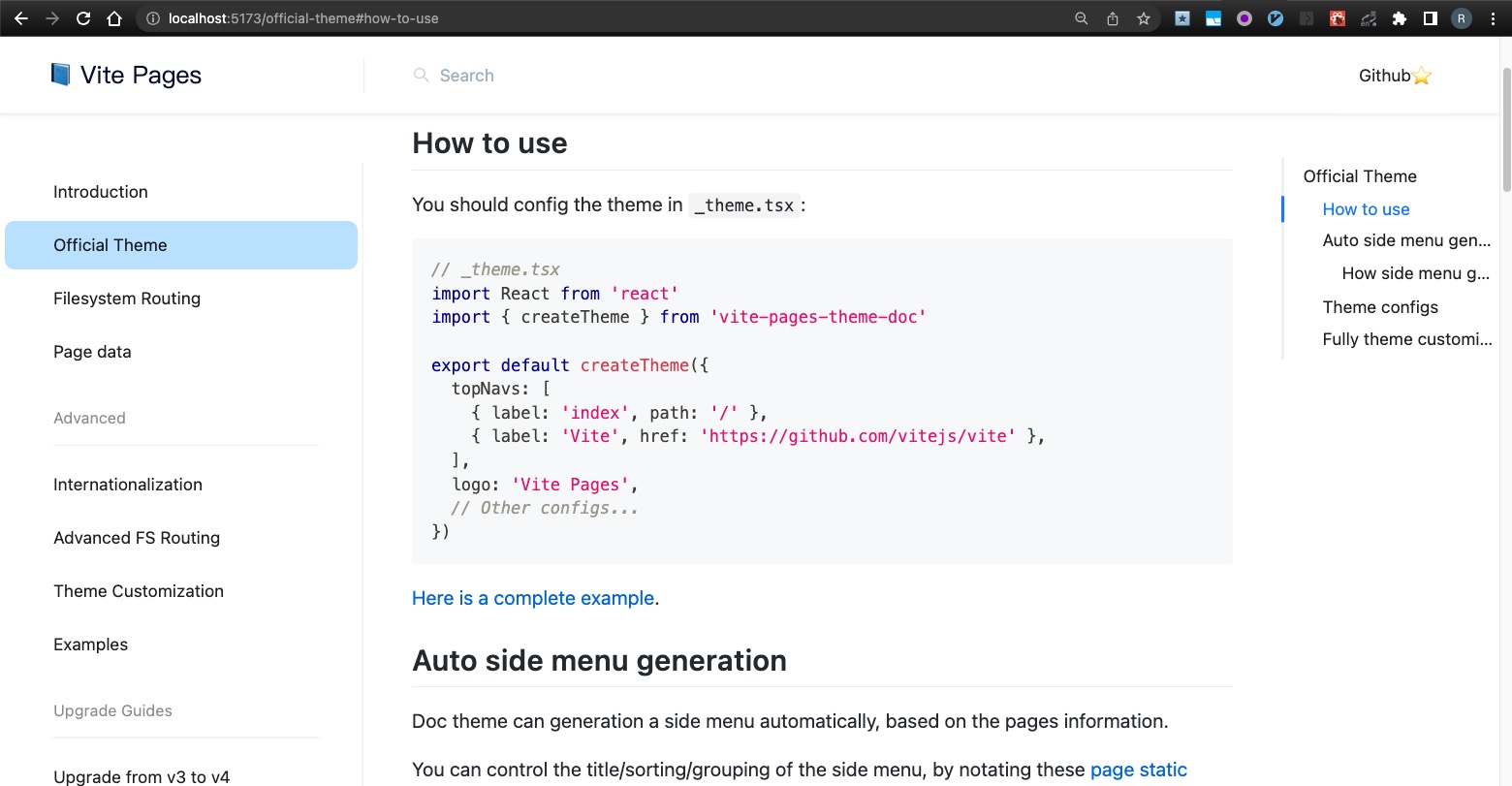Toggle the browser side panel
The image size is (1512, 786).
[1431, 18]
